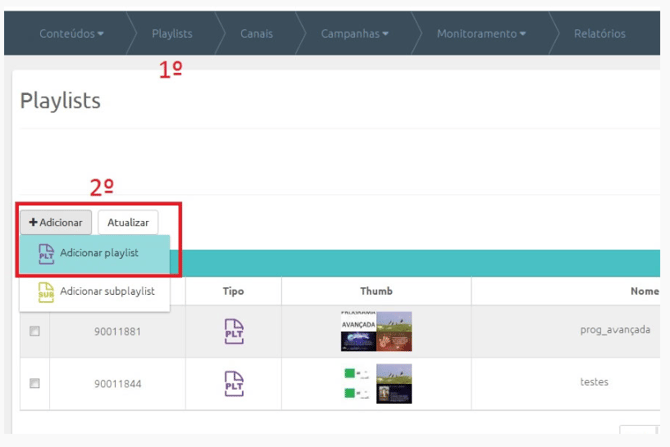
Task: Click the prog_avançada playlist name
Action: pos(615,330)
